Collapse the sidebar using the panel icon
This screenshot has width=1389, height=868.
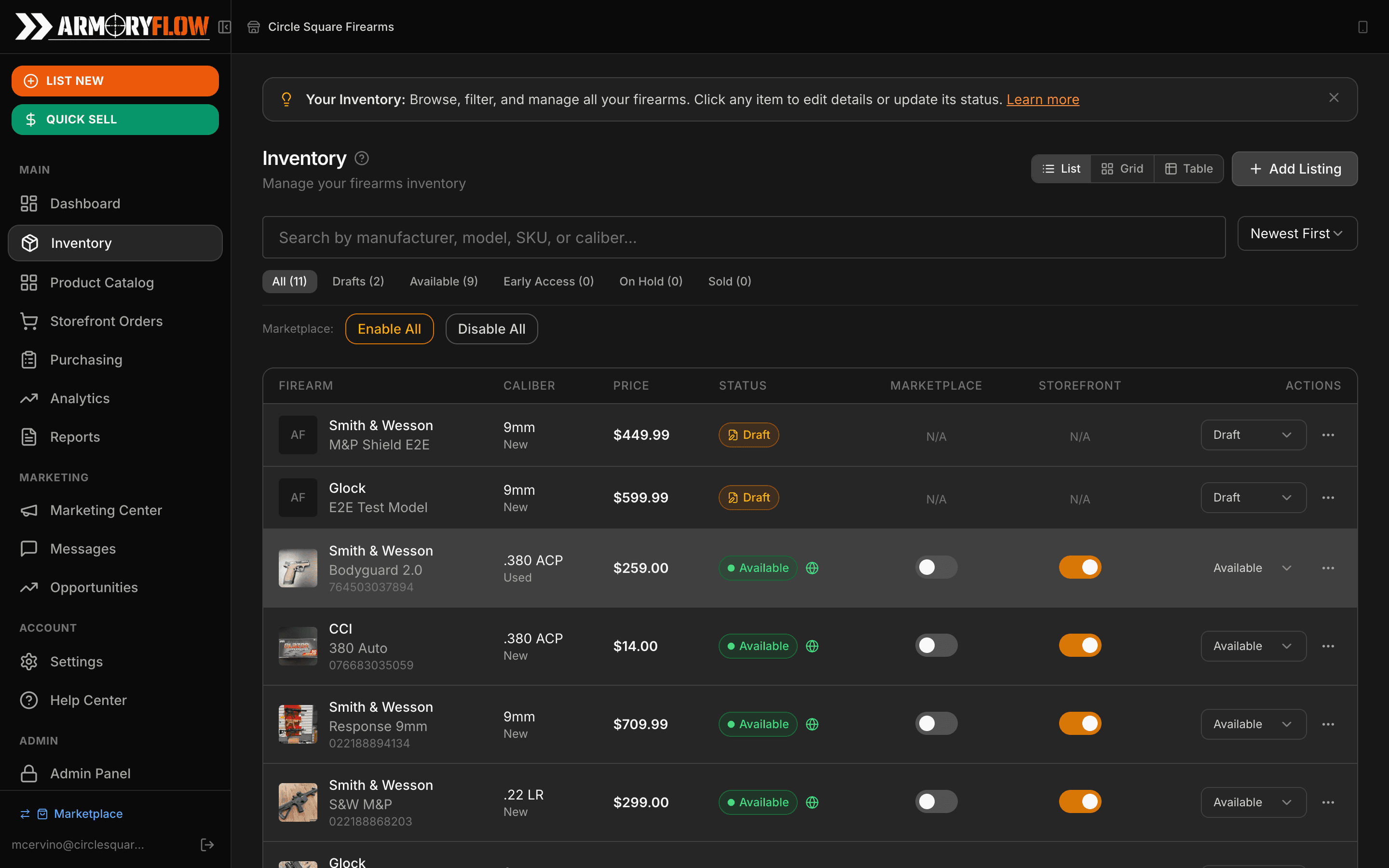point(225,27)
